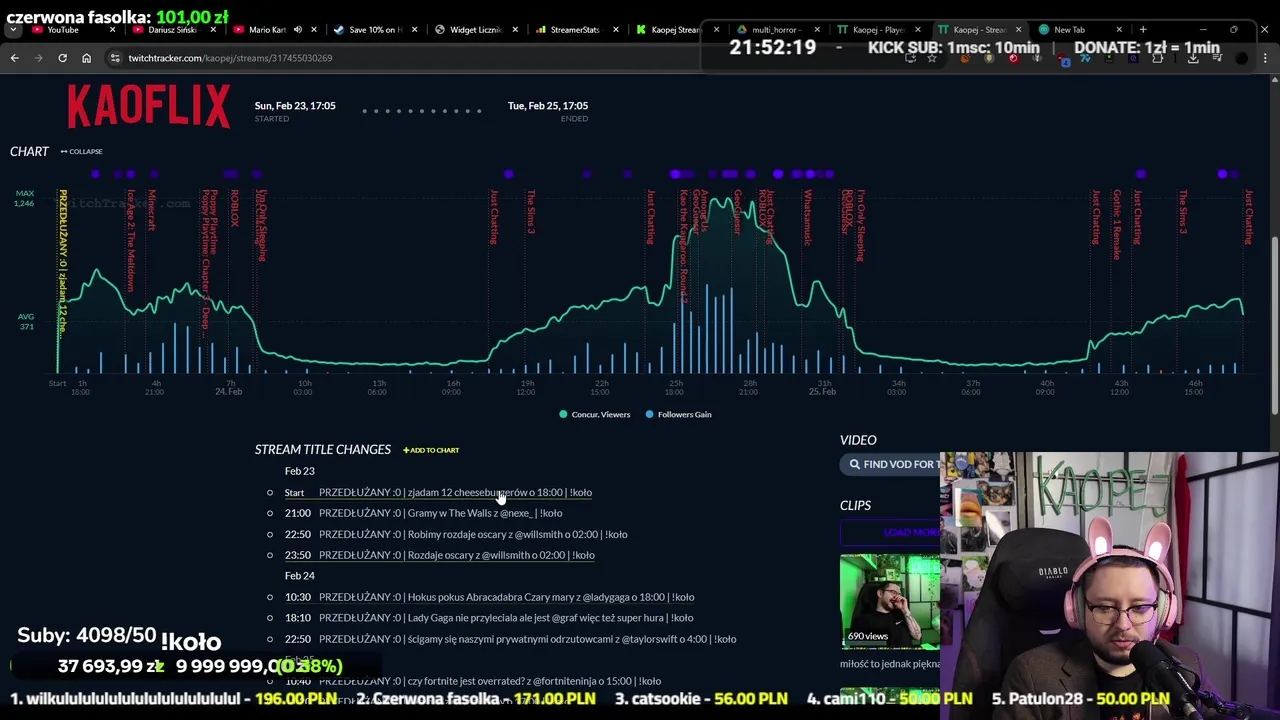Screen dimensions: 1280x720
Task: Click the 'Whatsamusic' game marker on chart
Action: coord(807,218)
